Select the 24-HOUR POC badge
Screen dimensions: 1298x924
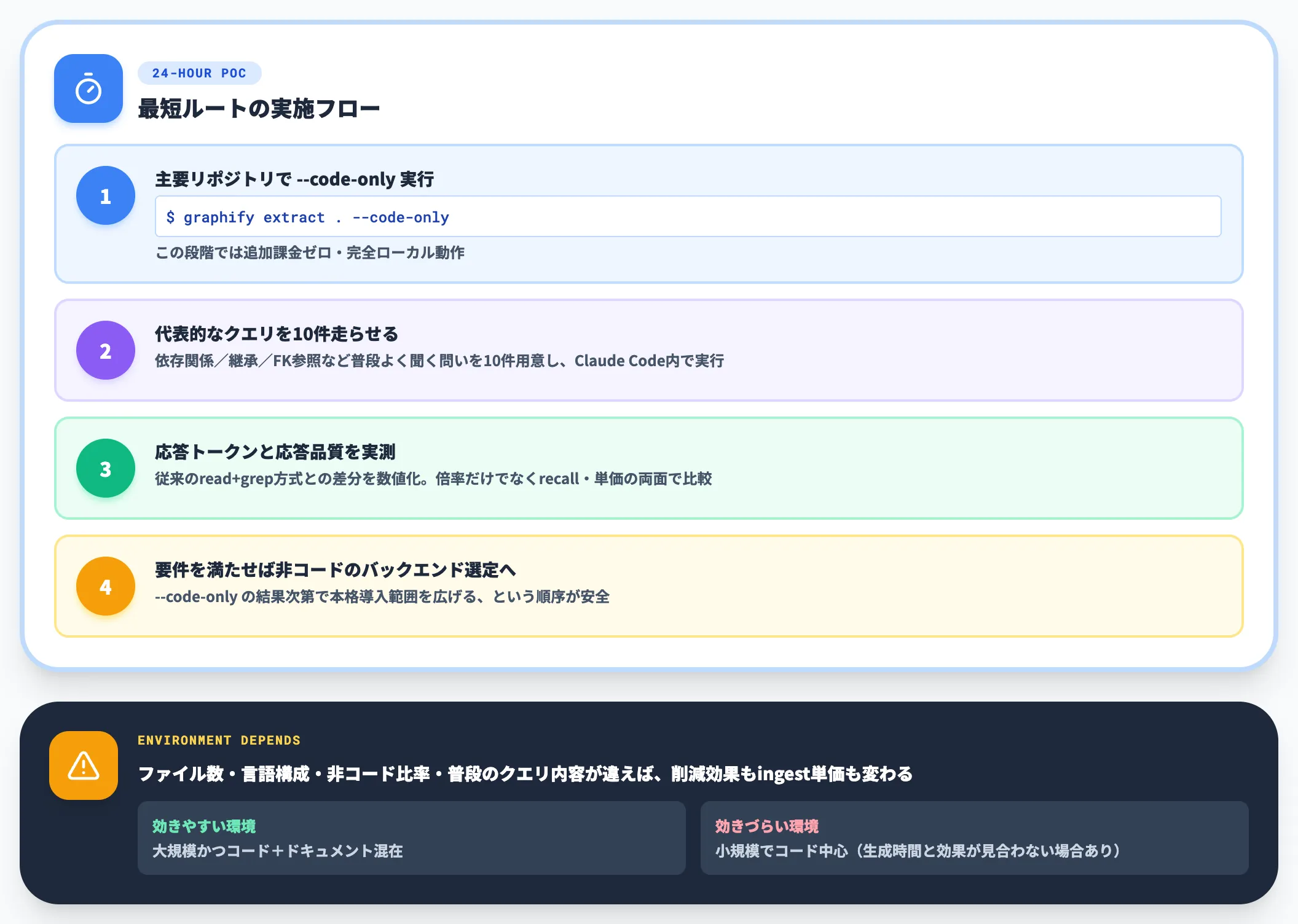(199, 73)
